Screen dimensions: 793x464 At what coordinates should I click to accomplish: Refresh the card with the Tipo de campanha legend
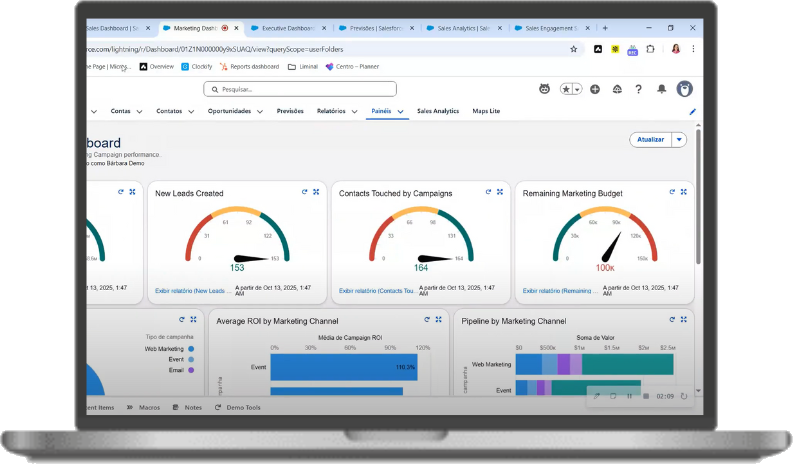[x=182, y=319]
